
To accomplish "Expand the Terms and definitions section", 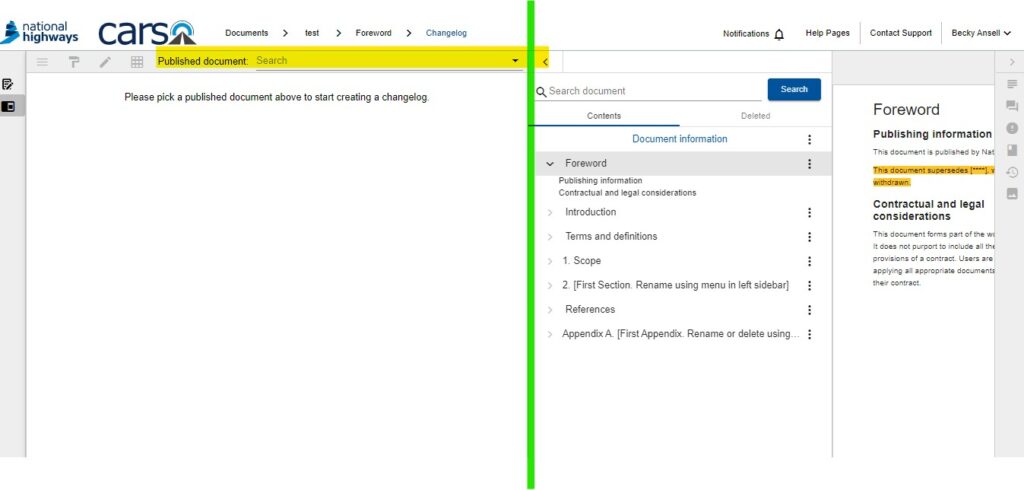I will [550, 237].
